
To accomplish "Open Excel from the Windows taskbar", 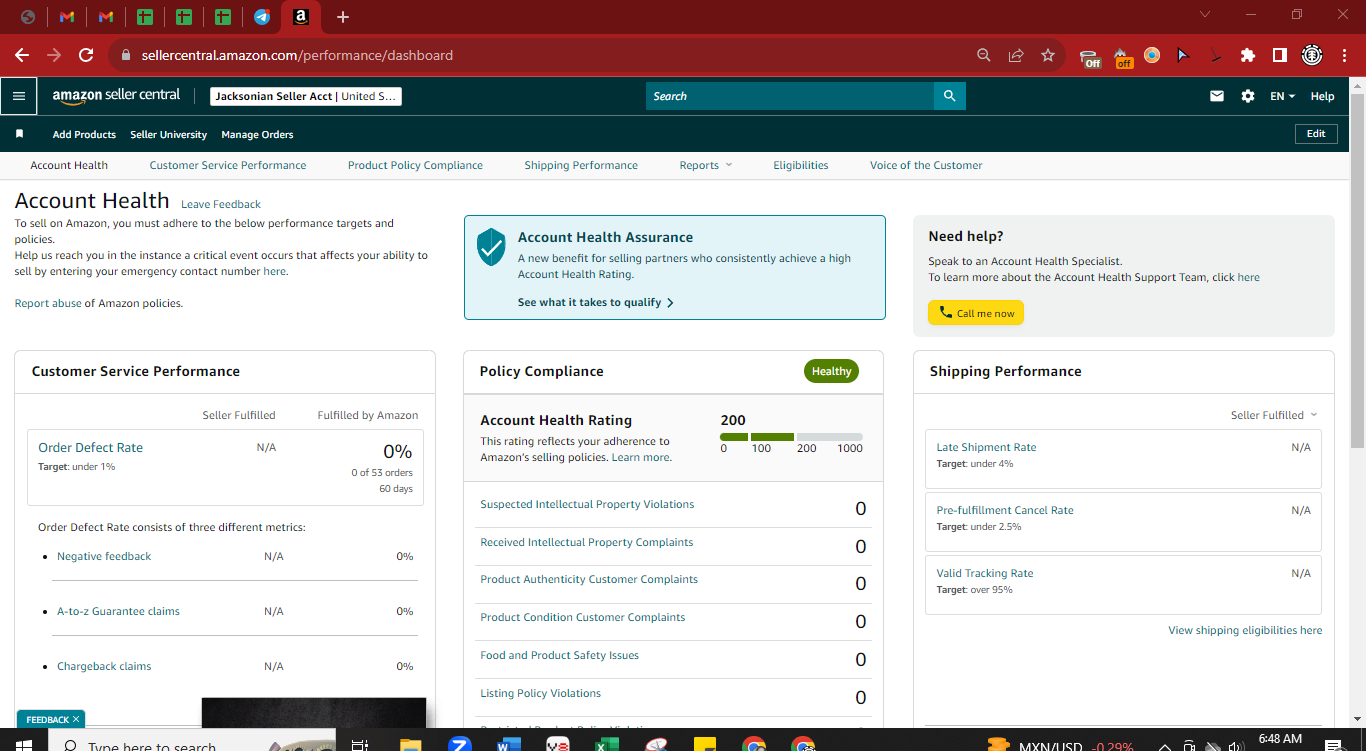I will tap(606, 745).
